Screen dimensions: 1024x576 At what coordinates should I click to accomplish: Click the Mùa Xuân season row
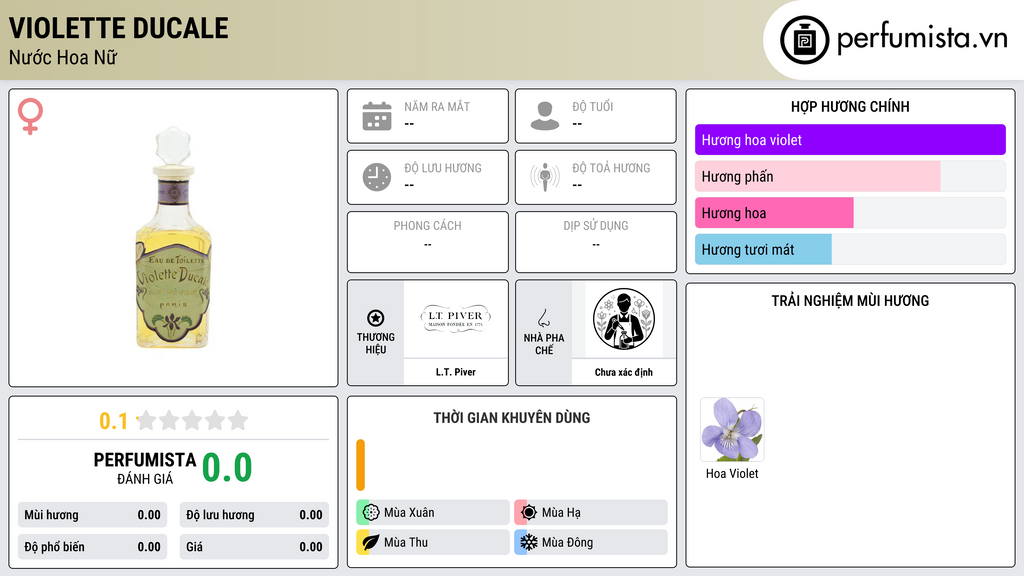[433, 513]
